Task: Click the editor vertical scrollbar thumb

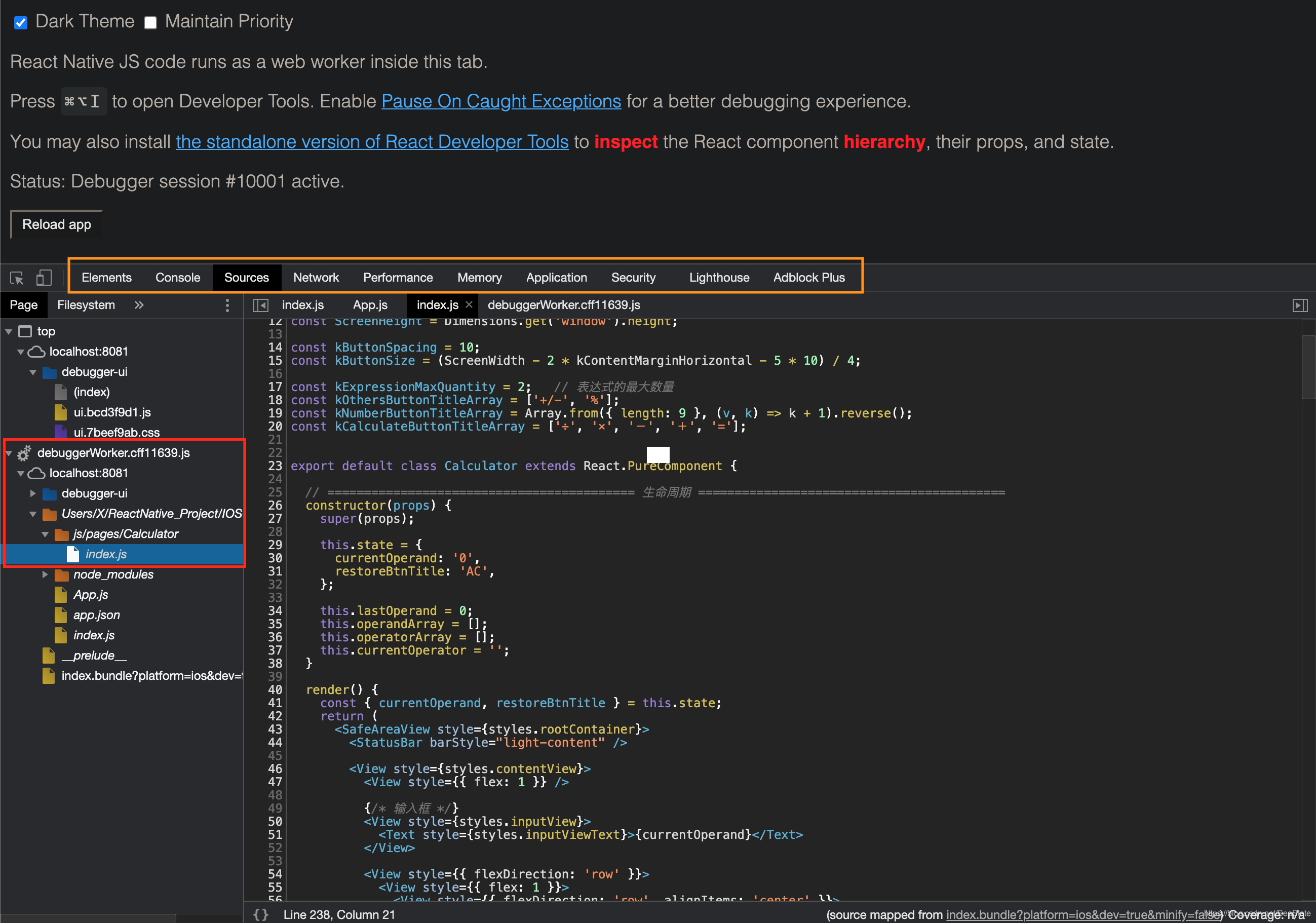Action: tap(1308, 367)
